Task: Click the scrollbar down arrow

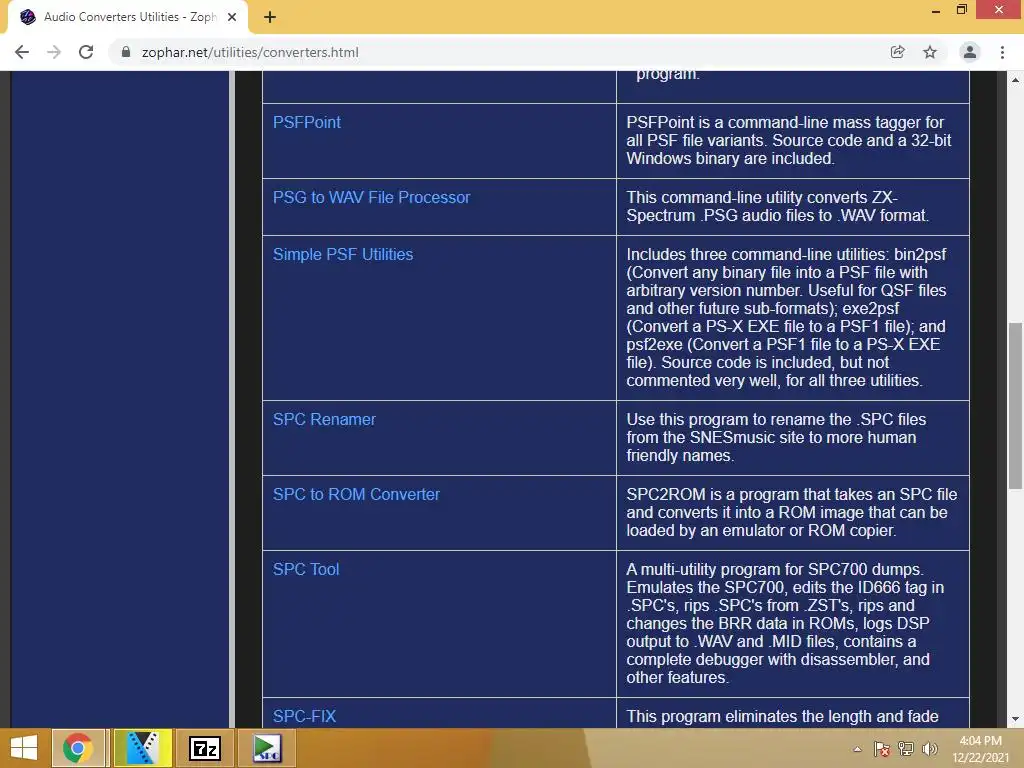Action: point(1015,719)
